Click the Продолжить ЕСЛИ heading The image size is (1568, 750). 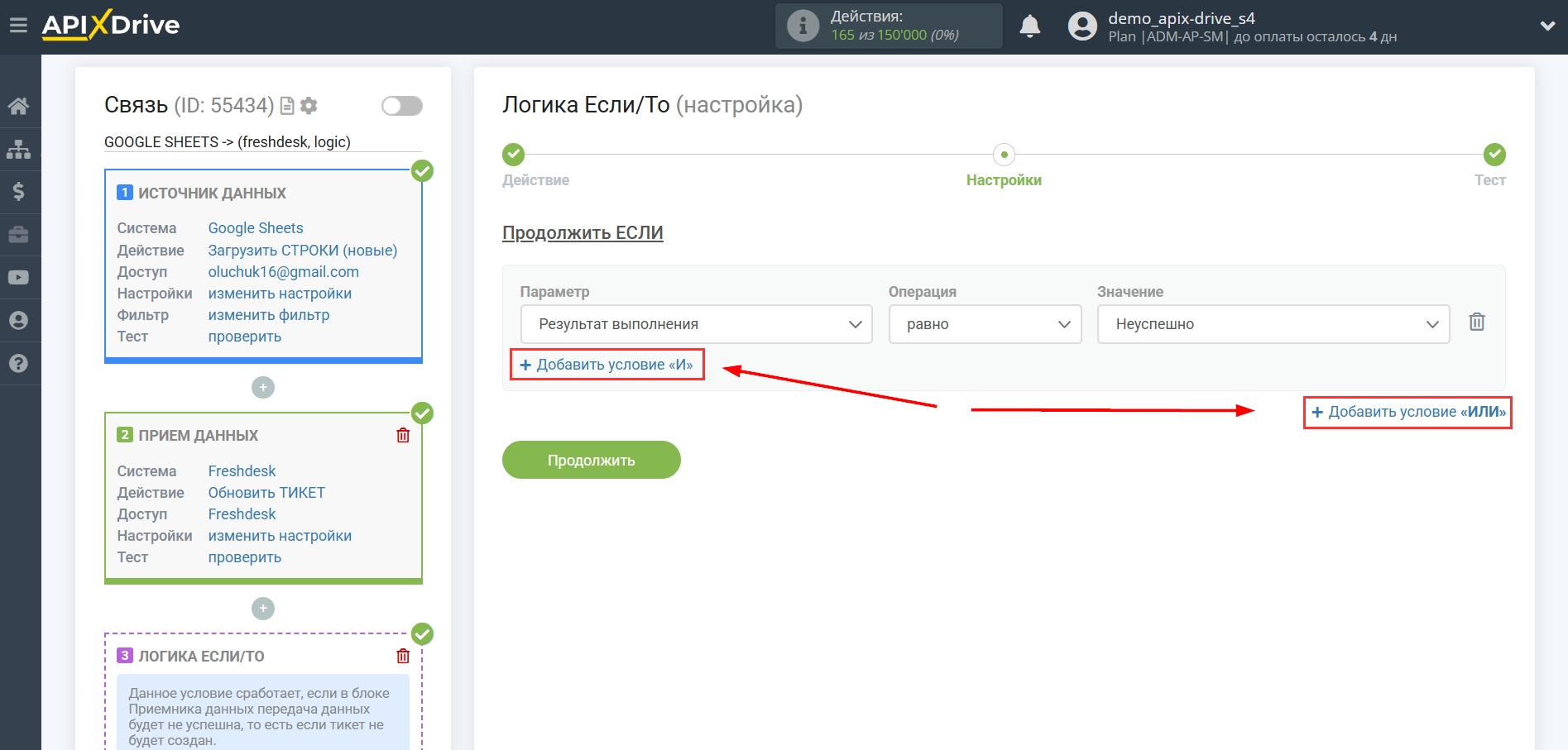(x=583, y=233)
